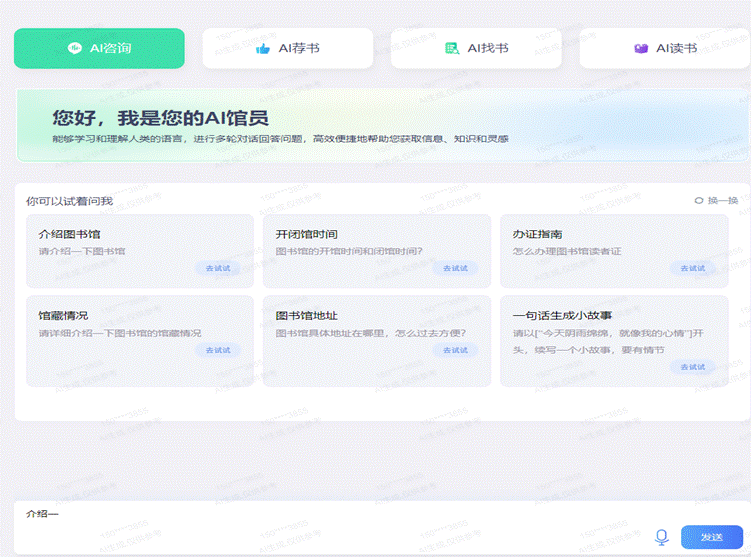
Task: Select the 馆藏情况 card title
Action: click(63, 316)
